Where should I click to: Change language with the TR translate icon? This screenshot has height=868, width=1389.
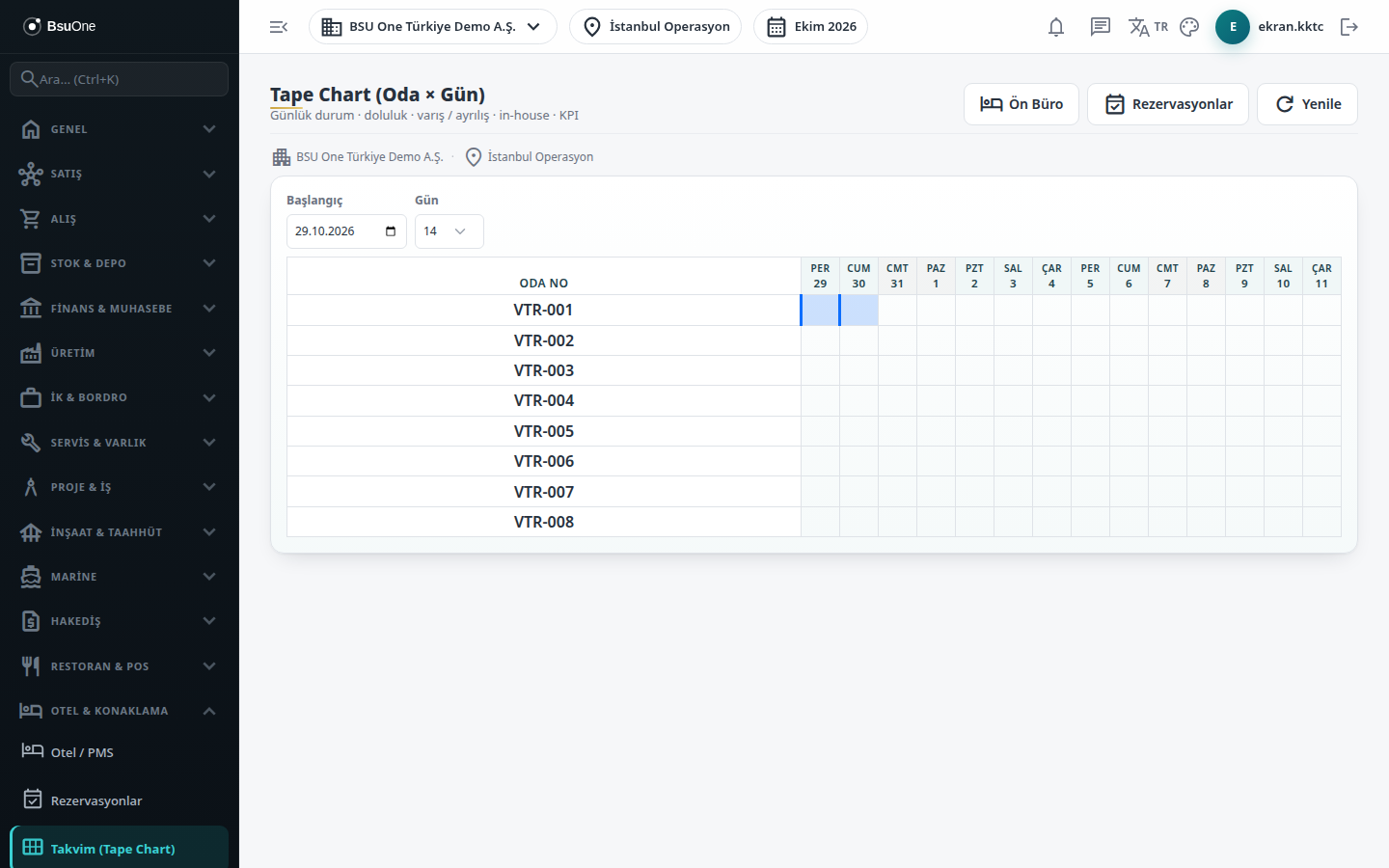click(1148, 27)
